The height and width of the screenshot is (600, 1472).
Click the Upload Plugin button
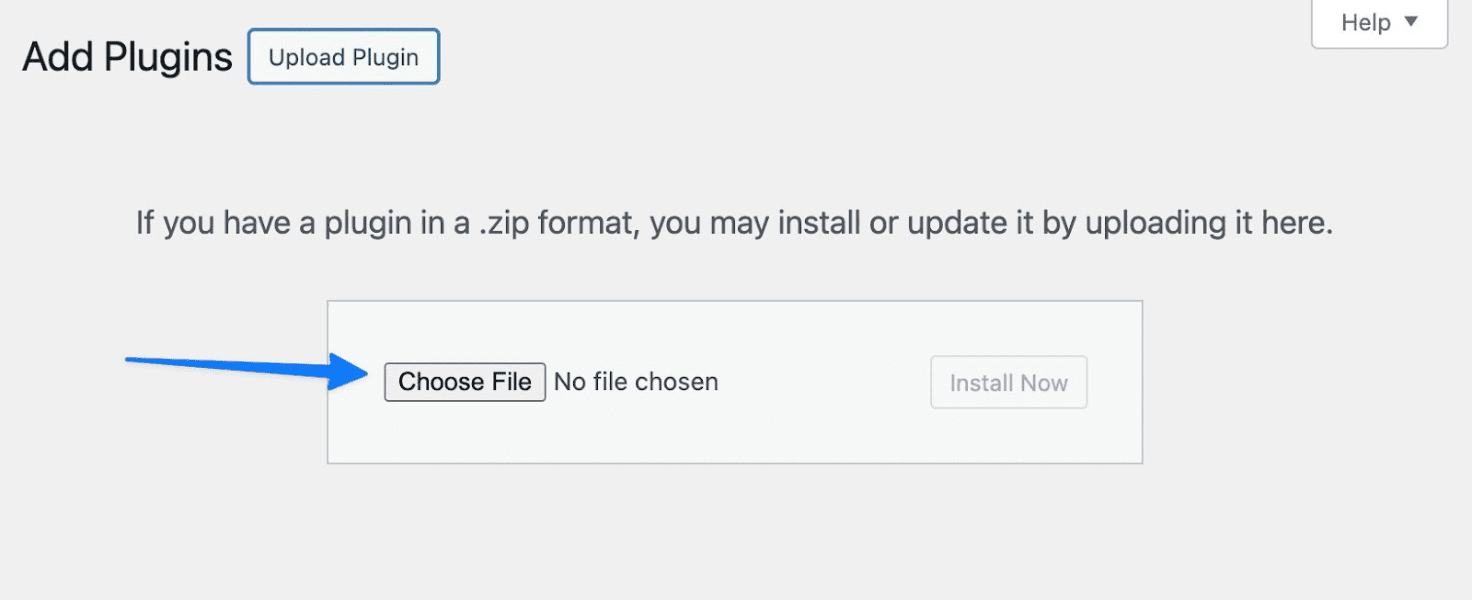tap(343, 57)
